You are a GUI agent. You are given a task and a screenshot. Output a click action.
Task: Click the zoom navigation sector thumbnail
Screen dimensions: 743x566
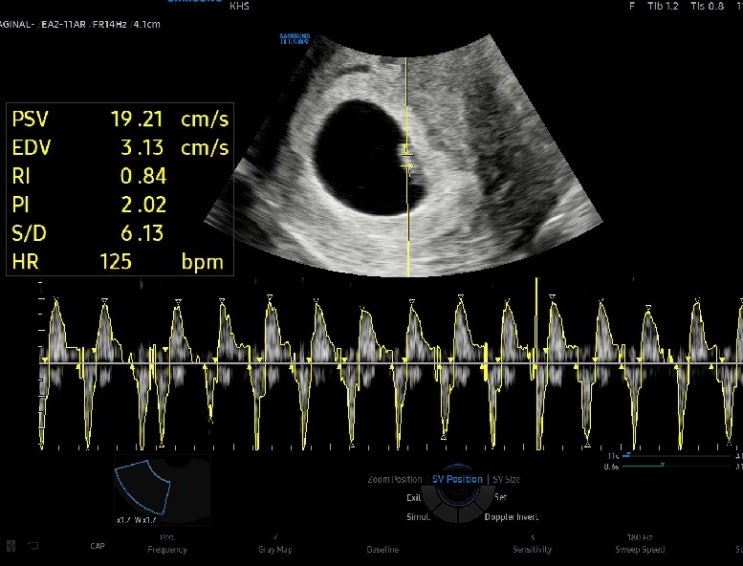(162, 490)
